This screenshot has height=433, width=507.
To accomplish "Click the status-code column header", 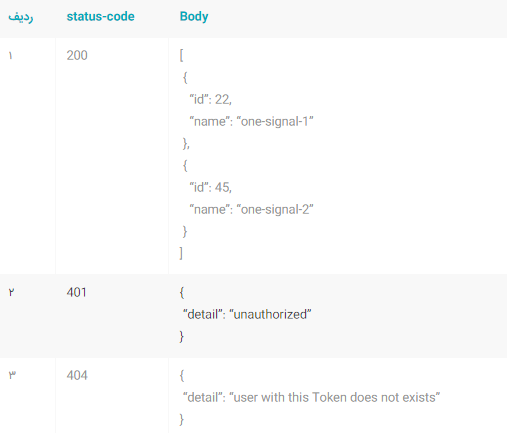I will tap(100, 17).
